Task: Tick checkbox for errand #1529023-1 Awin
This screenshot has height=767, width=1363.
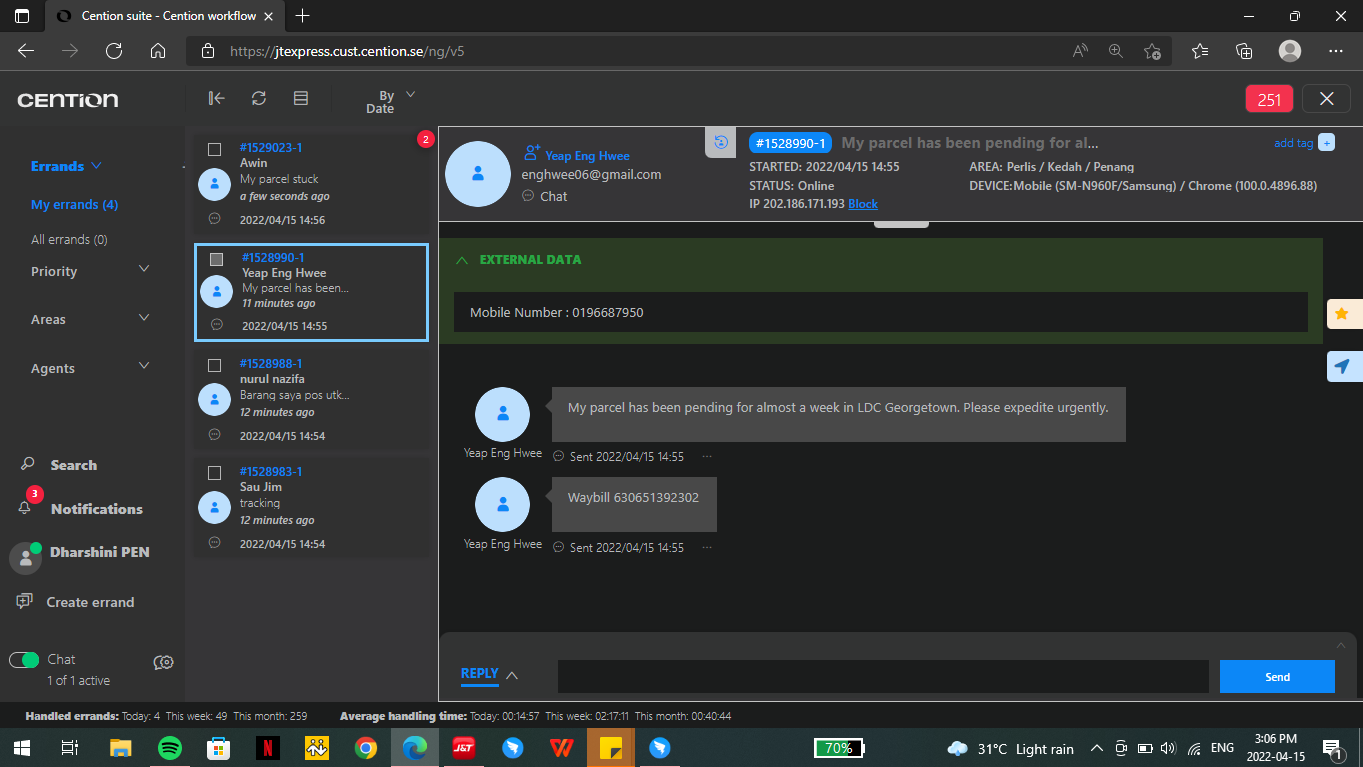Action: pyautogui.click(x=214, y=149)
